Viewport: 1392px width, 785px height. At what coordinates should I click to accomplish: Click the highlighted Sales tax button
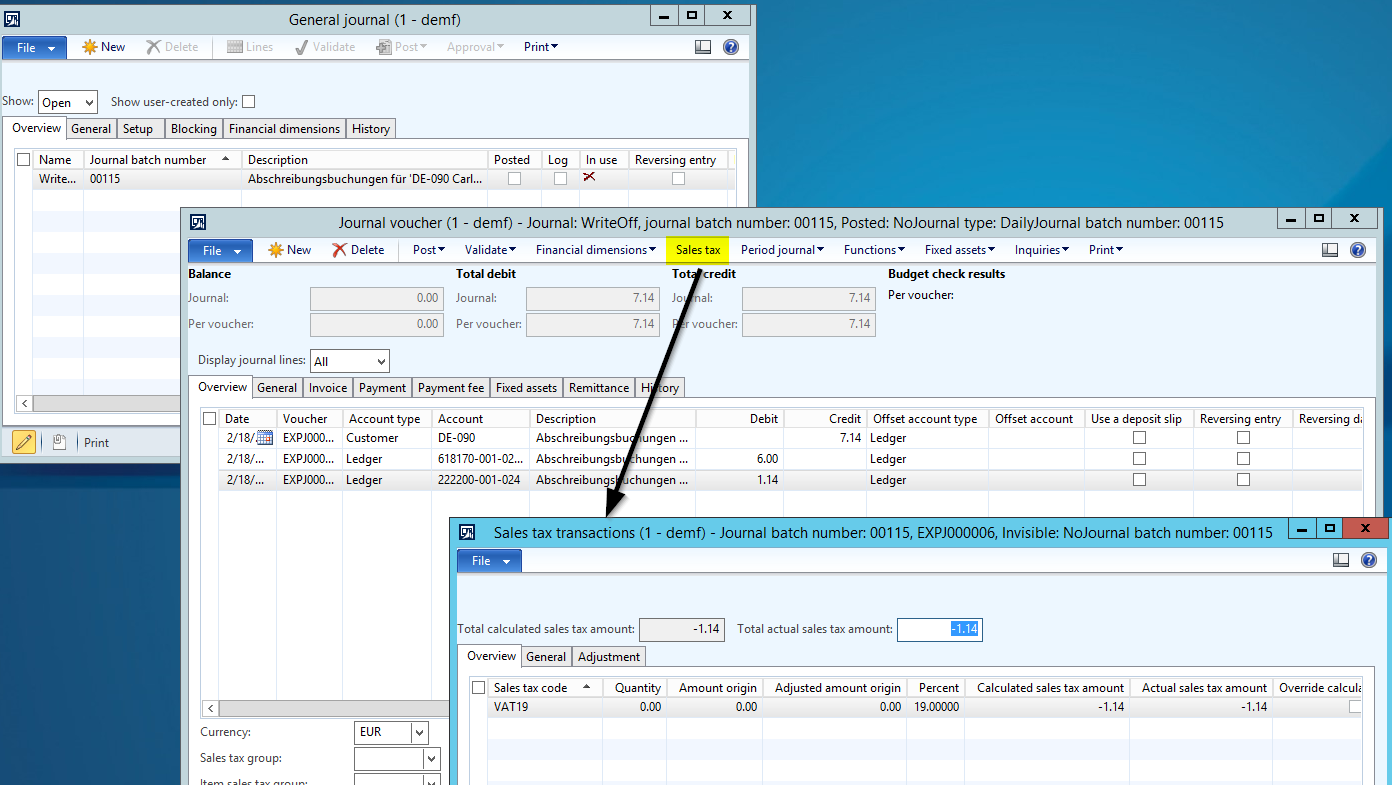(x=697, y=250)
